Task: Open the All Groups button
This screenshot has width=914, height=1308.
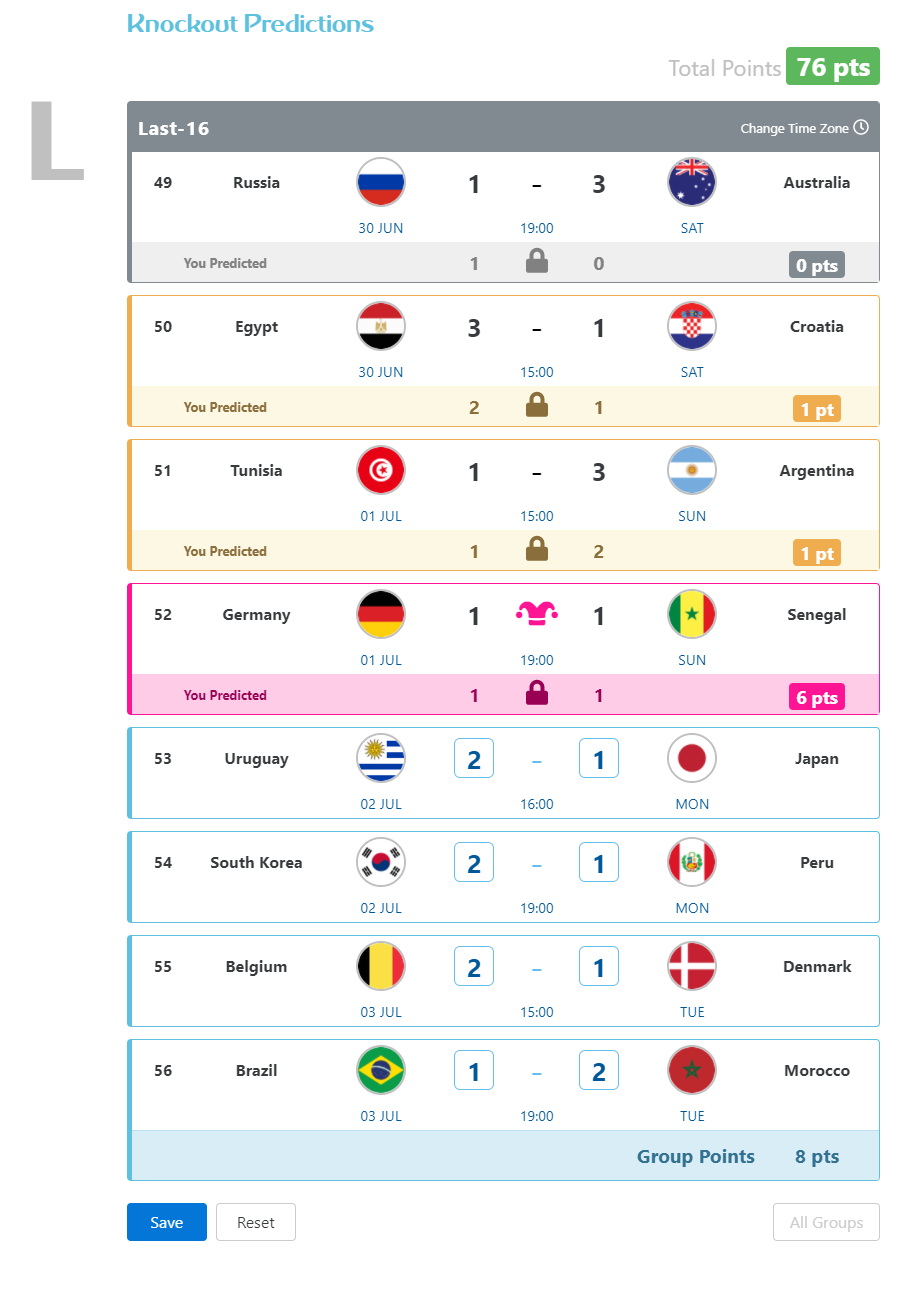Action: pos(826,1222)
